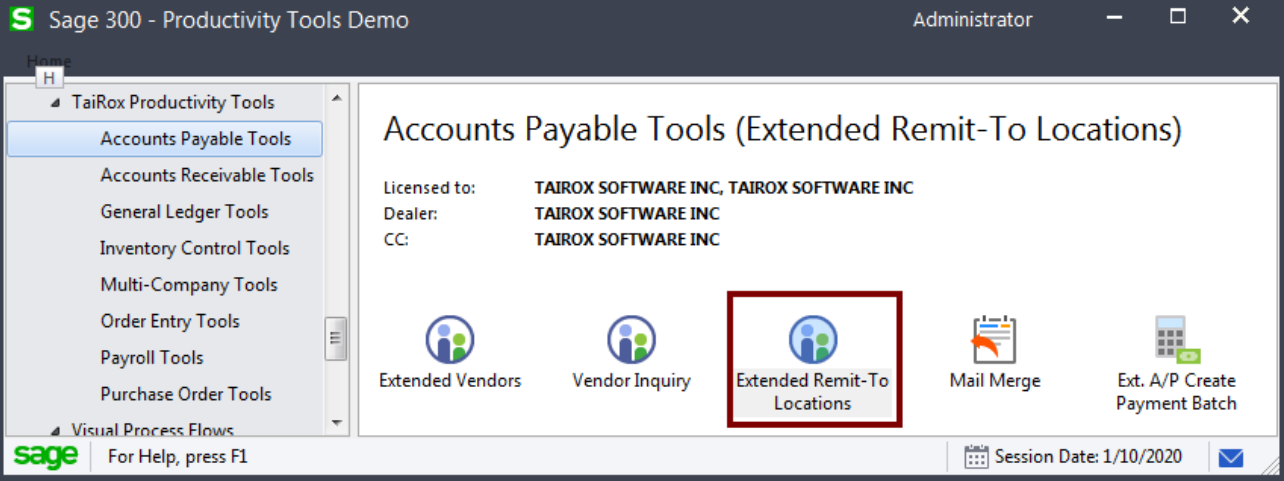Expand the Visual Process Flows node
This screenshot has height=481, width=1284.
tap(55, 431)
